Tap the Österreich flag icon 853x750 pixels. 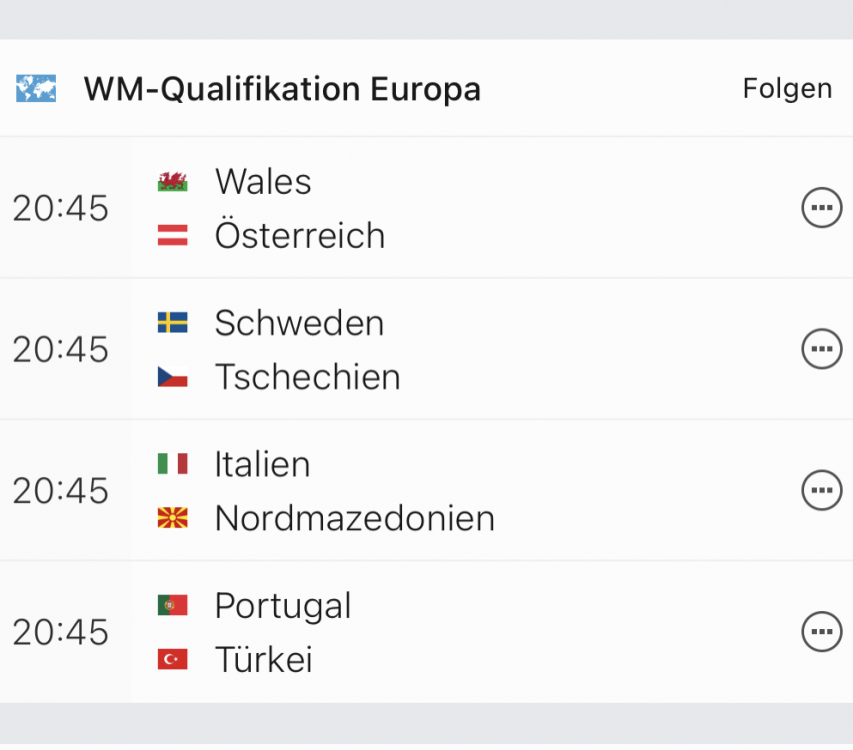[172, 235]
